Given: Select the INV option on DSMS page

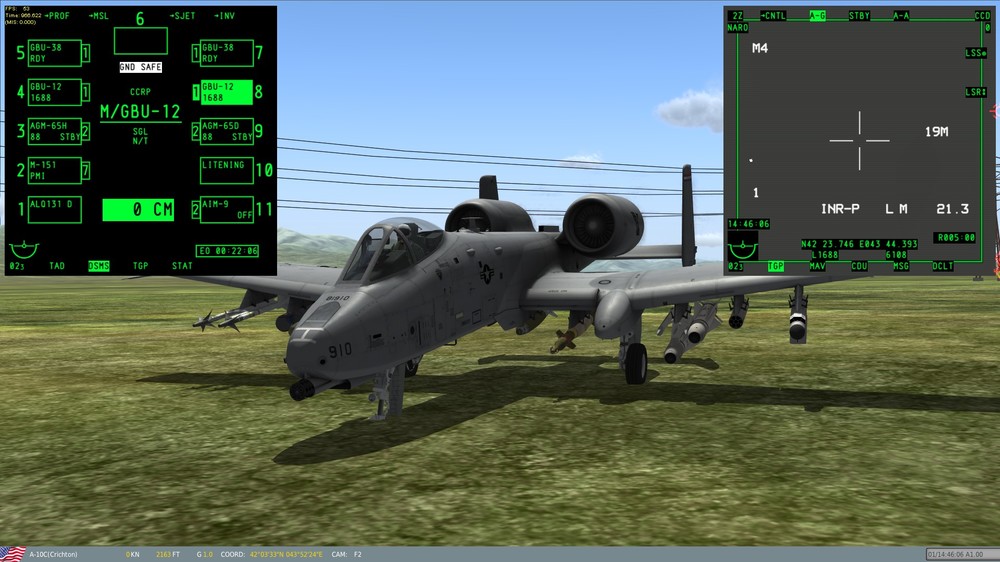Looking at the screenshot, I should 224,16.
